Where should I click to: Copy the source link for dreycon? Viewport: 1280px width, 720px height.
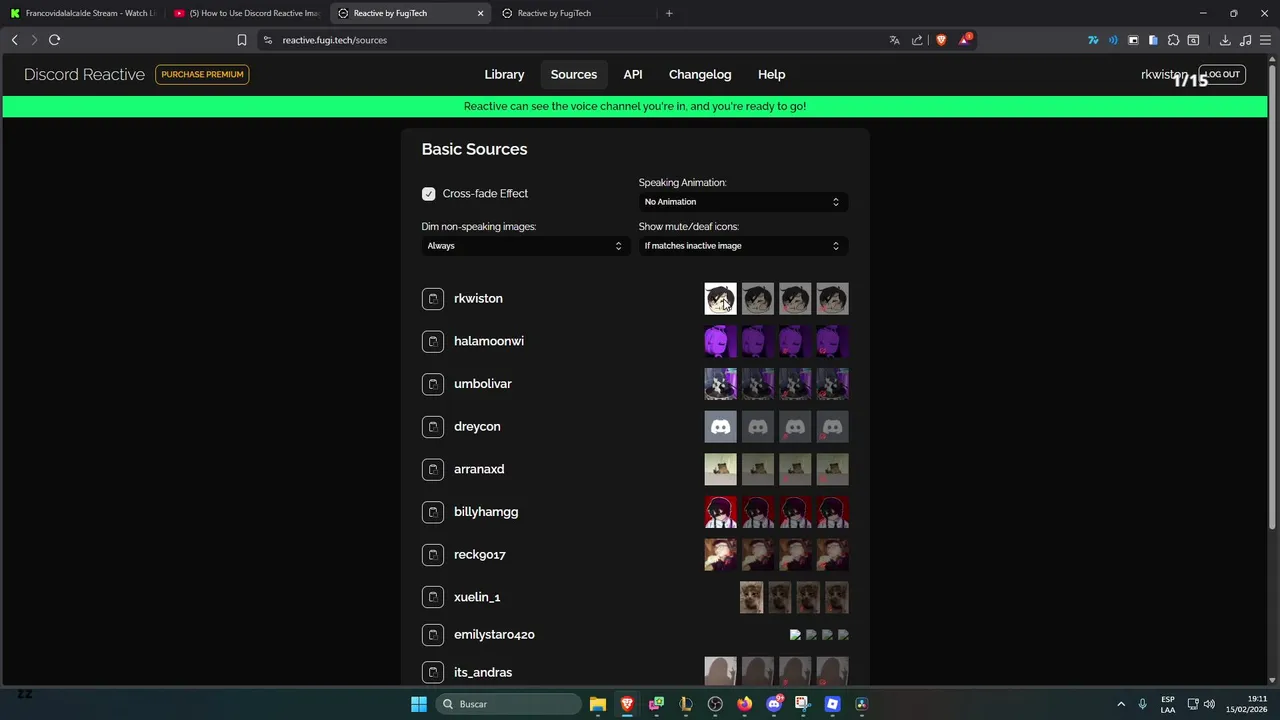(433, 427)
